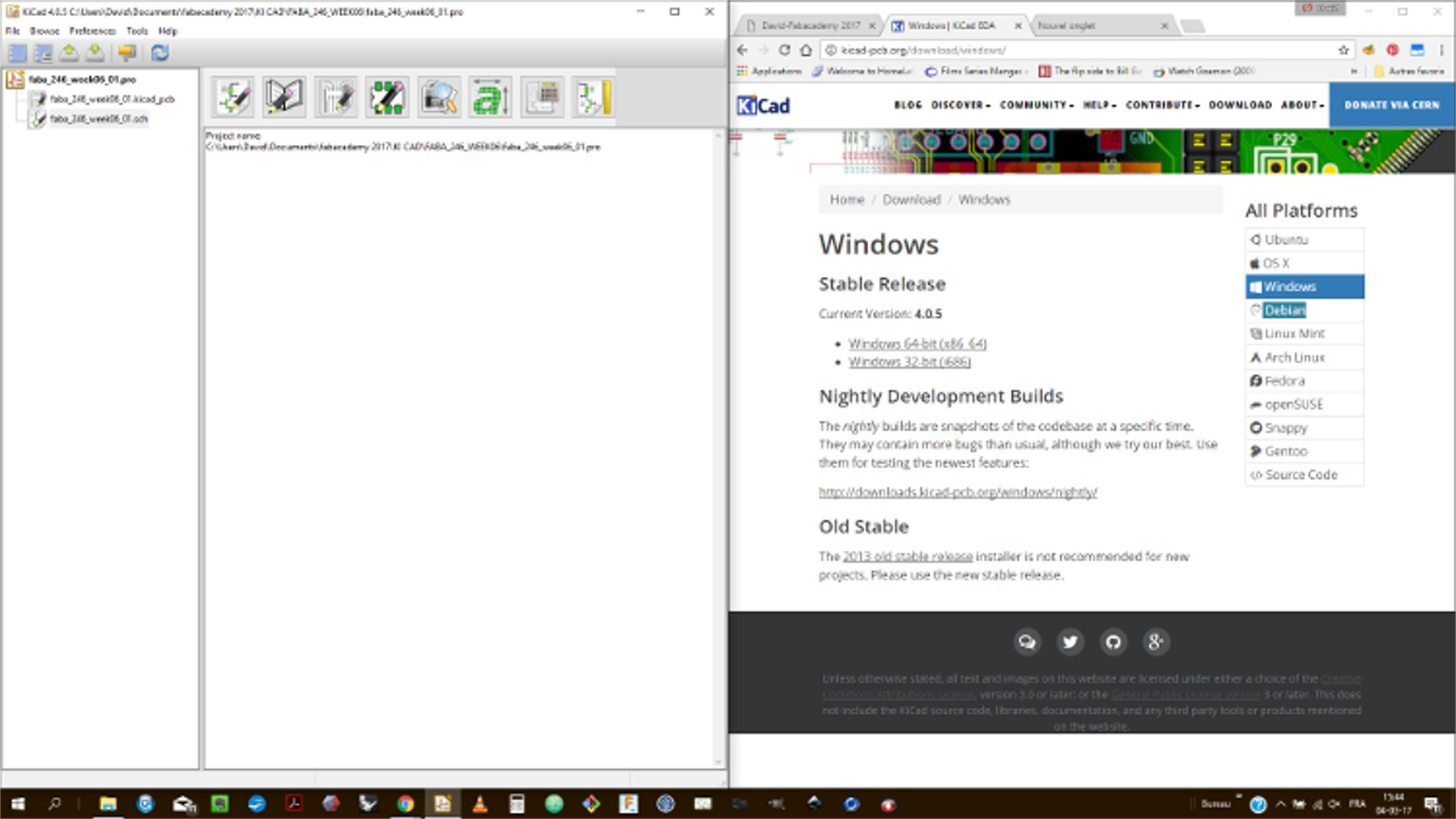Select the .sch schematic file in tree
The image size is (1456, 819).
tap(99, 119)
